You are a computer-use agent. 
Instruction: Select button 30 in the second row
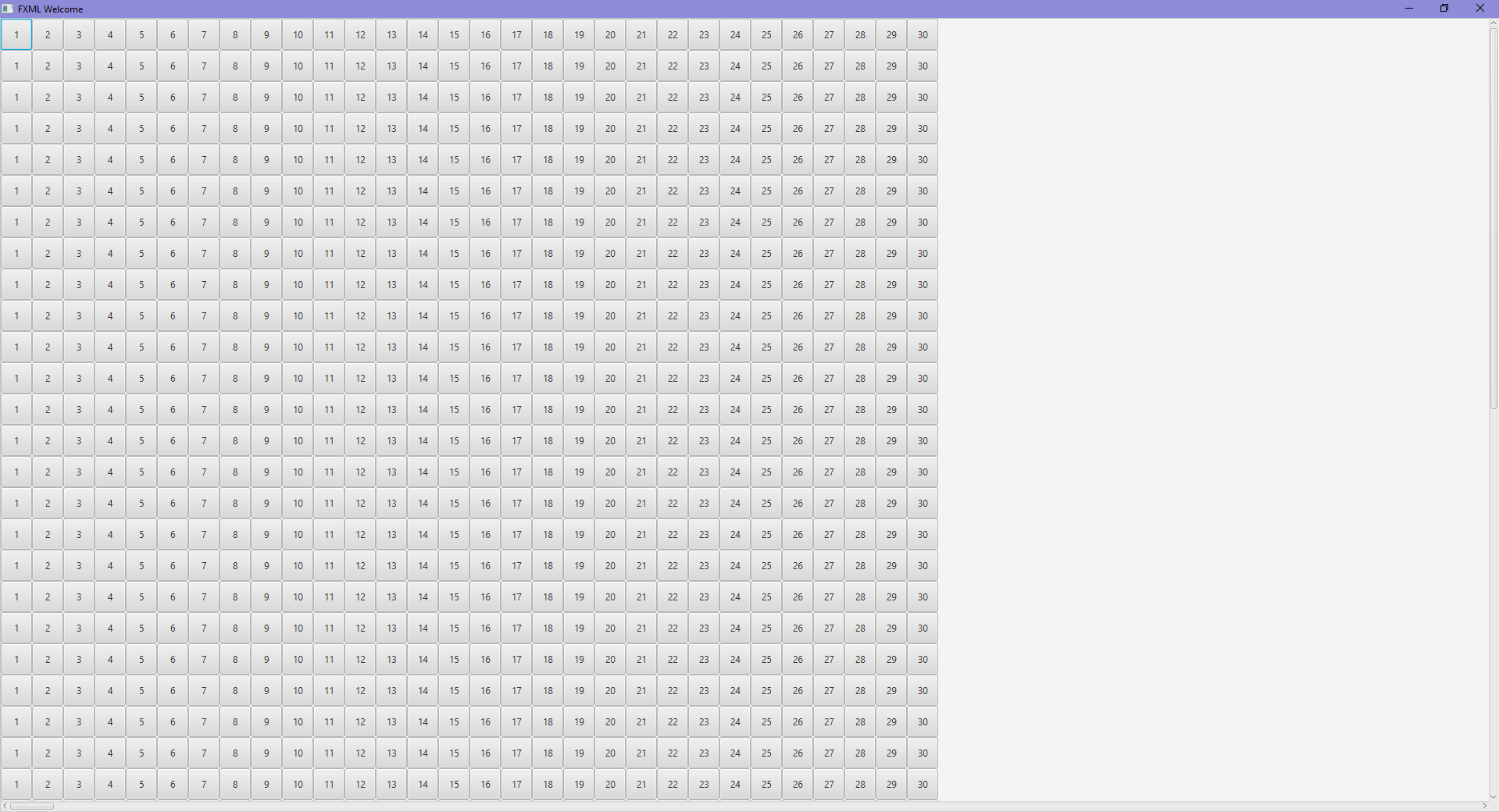click(923, 66)
